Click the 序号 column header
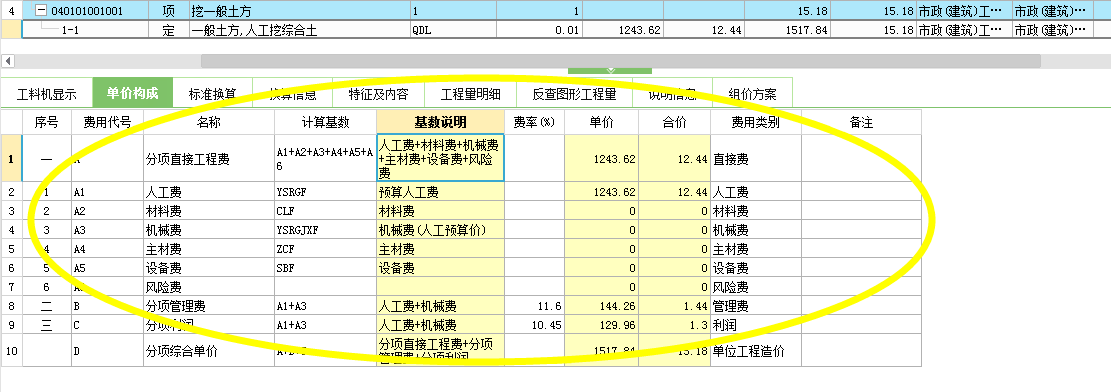This screenshot has height=392, width=1111. [x=47, y=123]
